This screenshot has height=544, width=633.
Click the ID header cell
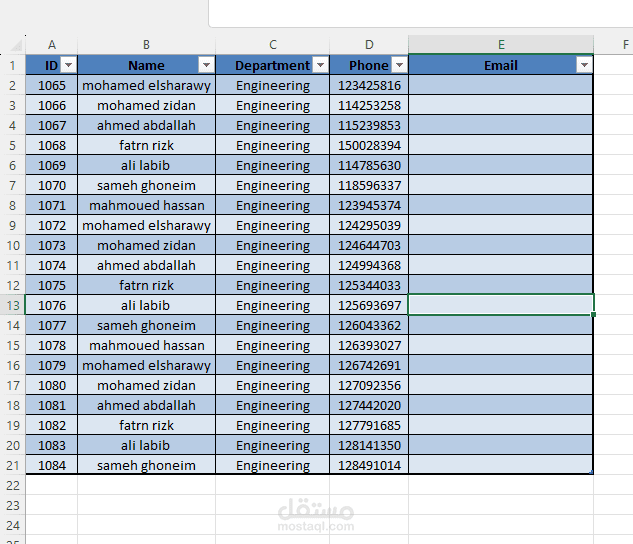point(52,65)
